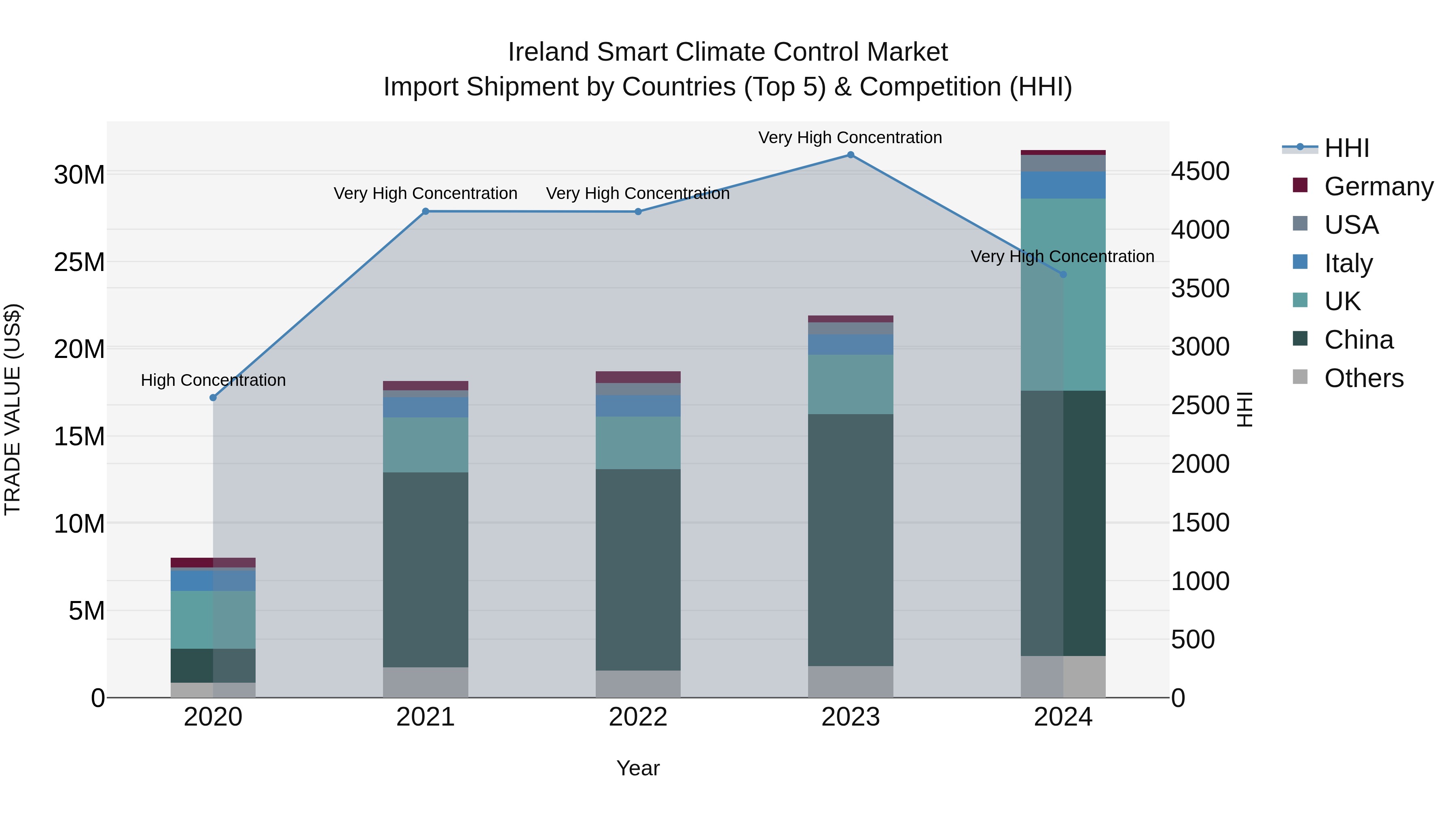Click the chart title 'Ireland Smart Climate Control Market'
This screenshot has height=819, width=1456.
pyautogui.click(x=728, y=52)
